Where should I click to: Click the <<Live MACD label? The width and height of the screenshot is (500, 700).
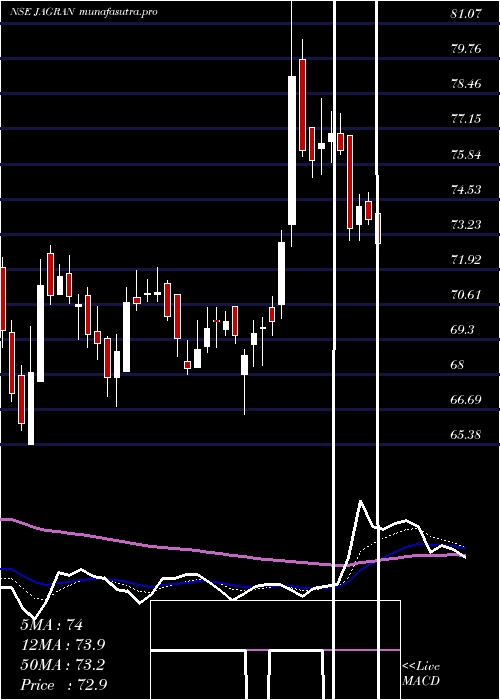pyautogui.click(x=421, y=673)
